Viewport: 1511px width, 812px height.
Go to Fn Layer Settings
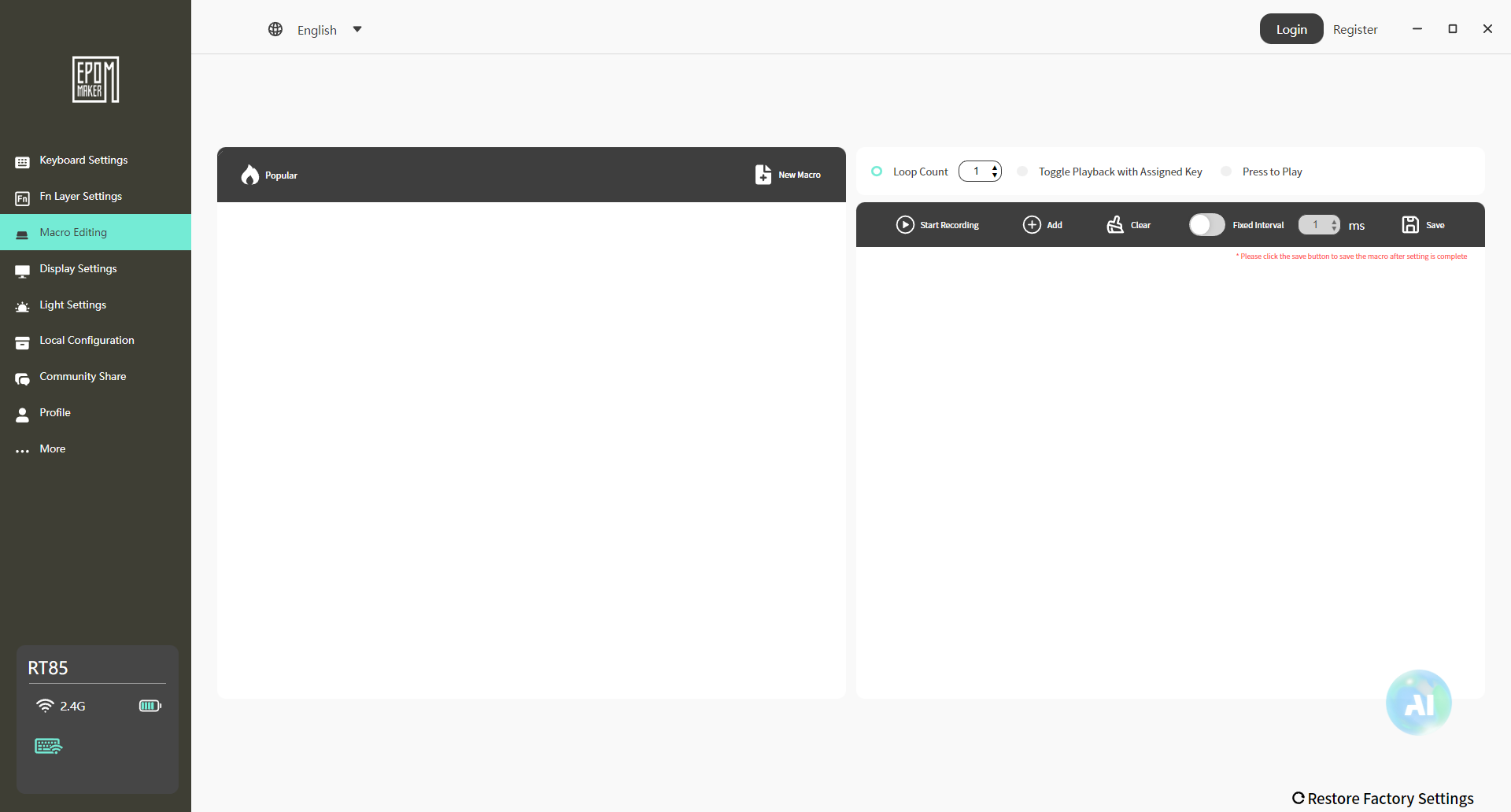[x=95, y=197]
